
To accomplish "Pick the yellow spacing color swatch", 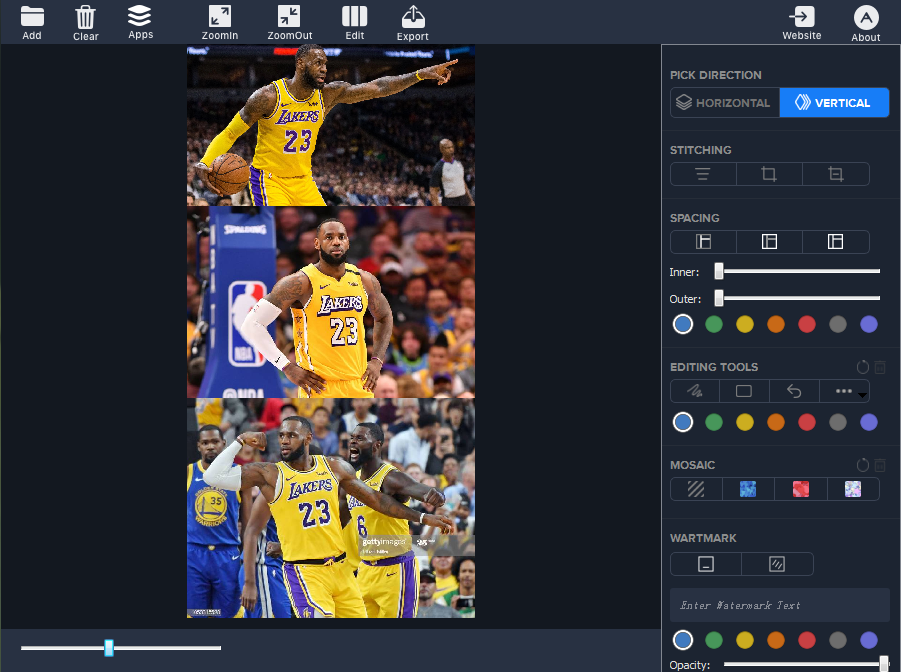I will [745, 324].
